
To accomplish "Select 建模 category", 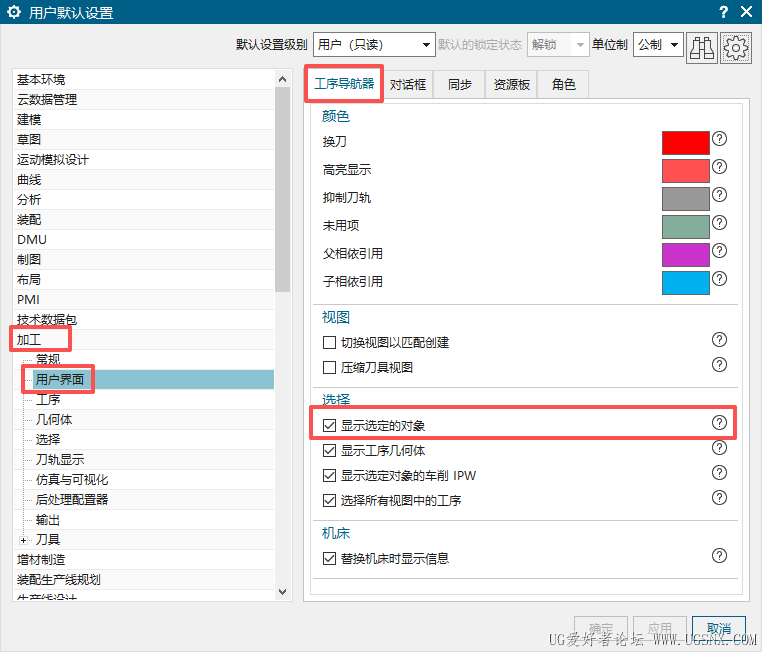I will pos(144,120).
